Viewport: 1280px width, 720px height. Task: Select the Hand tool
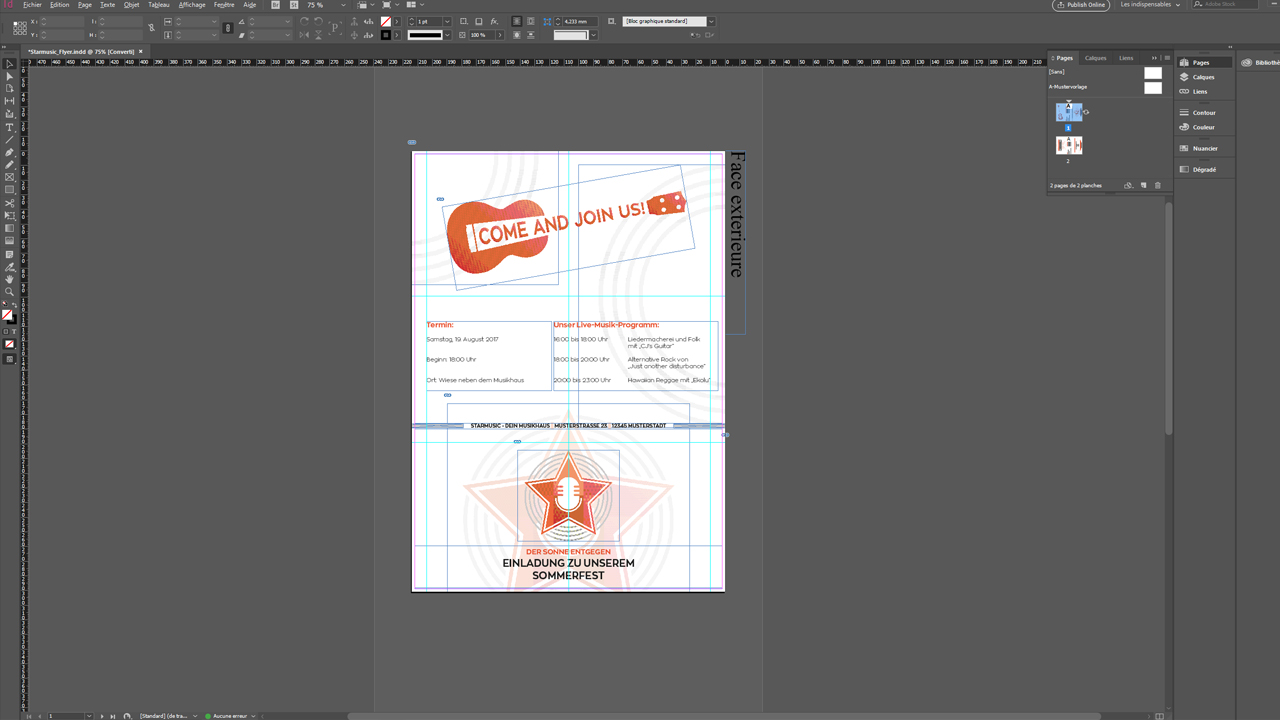pos(10,280)
